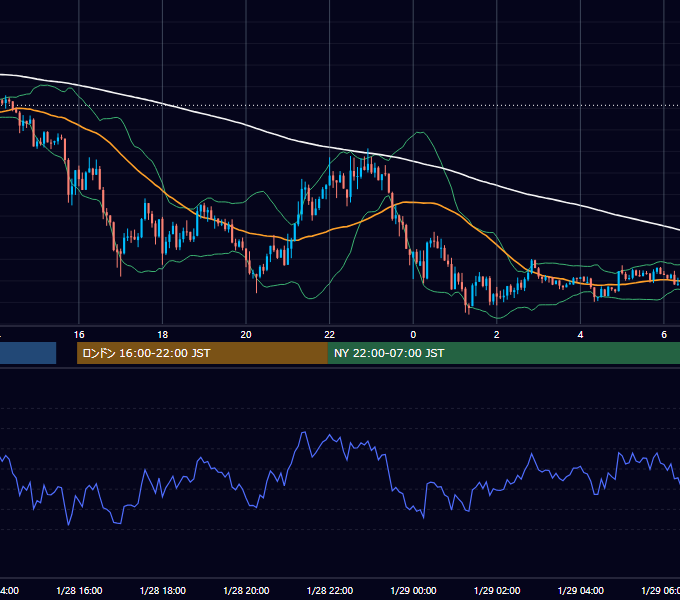
Task: Click the "22" hour label on upper axis
Action: click(330, 335)
